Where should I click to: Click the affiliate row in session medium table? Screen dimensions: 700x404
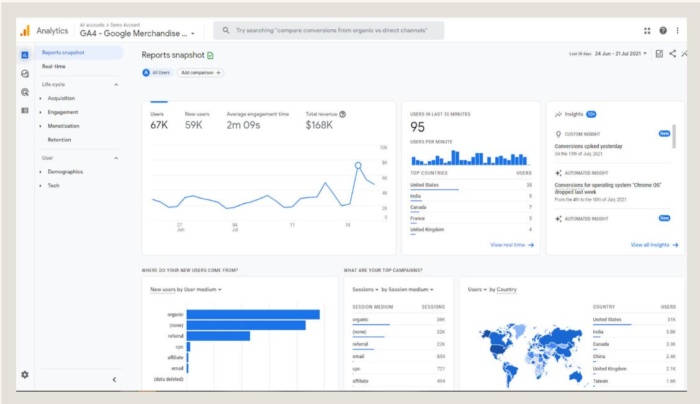click(x=398, y=381)
